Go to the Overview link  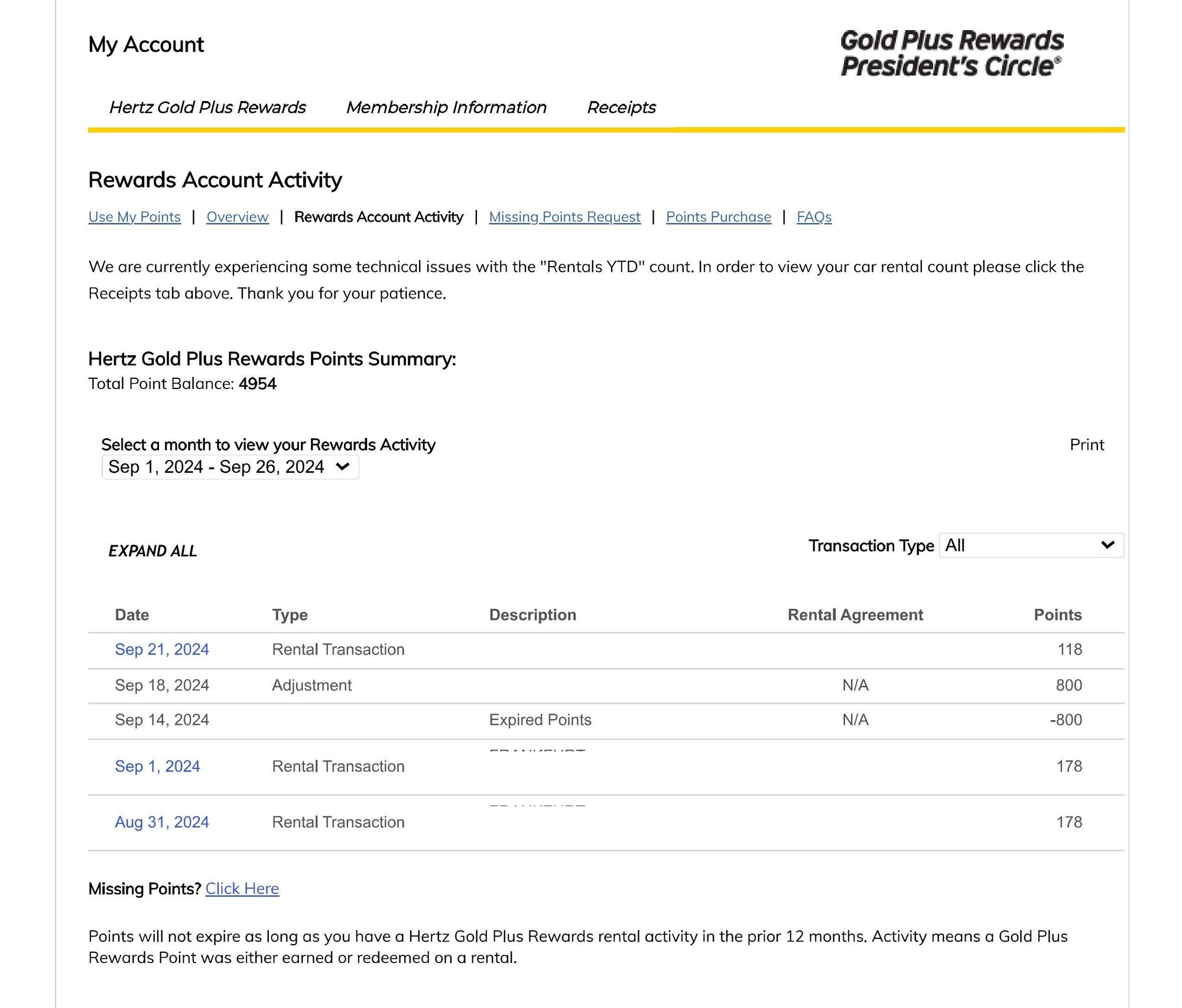(237, 217)
